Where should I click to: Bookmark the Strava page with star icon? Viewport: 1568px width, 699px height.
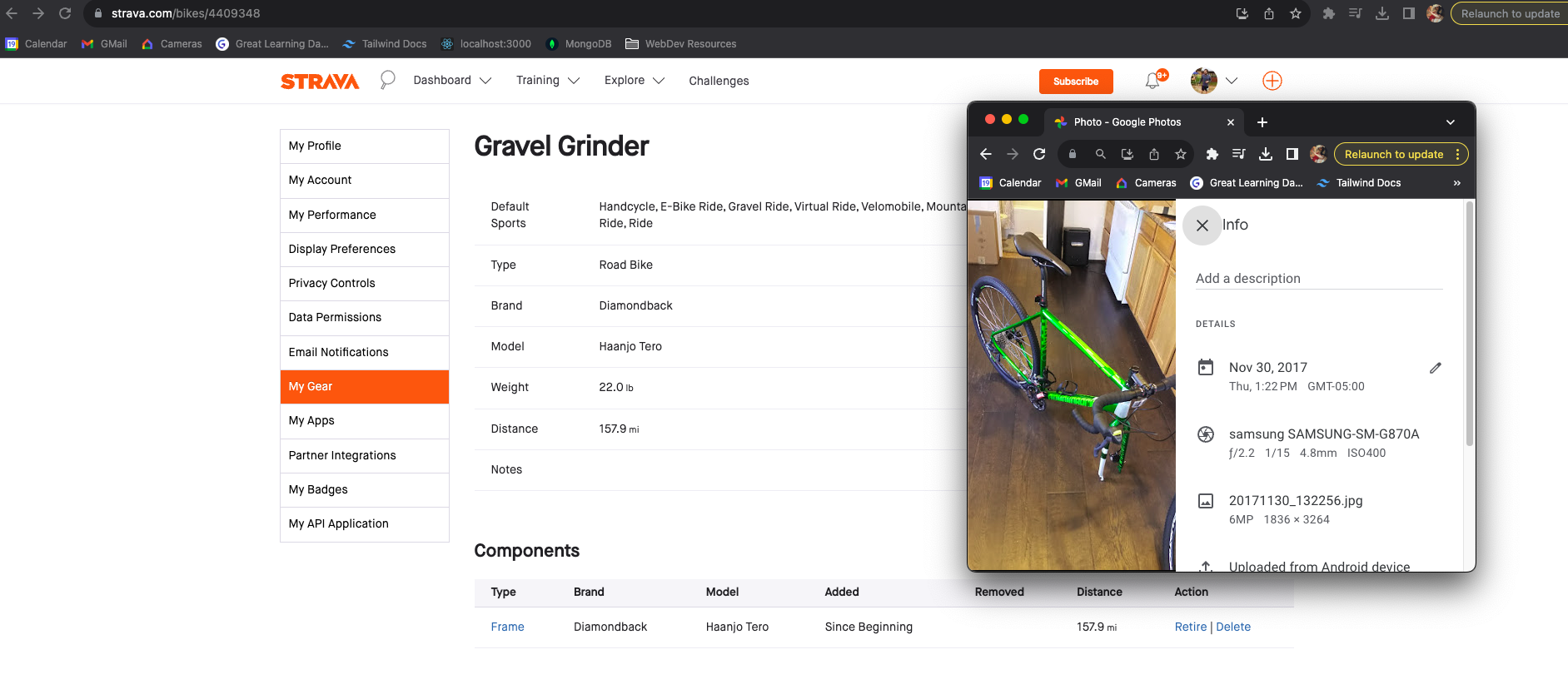click(x=1296, y=13)
